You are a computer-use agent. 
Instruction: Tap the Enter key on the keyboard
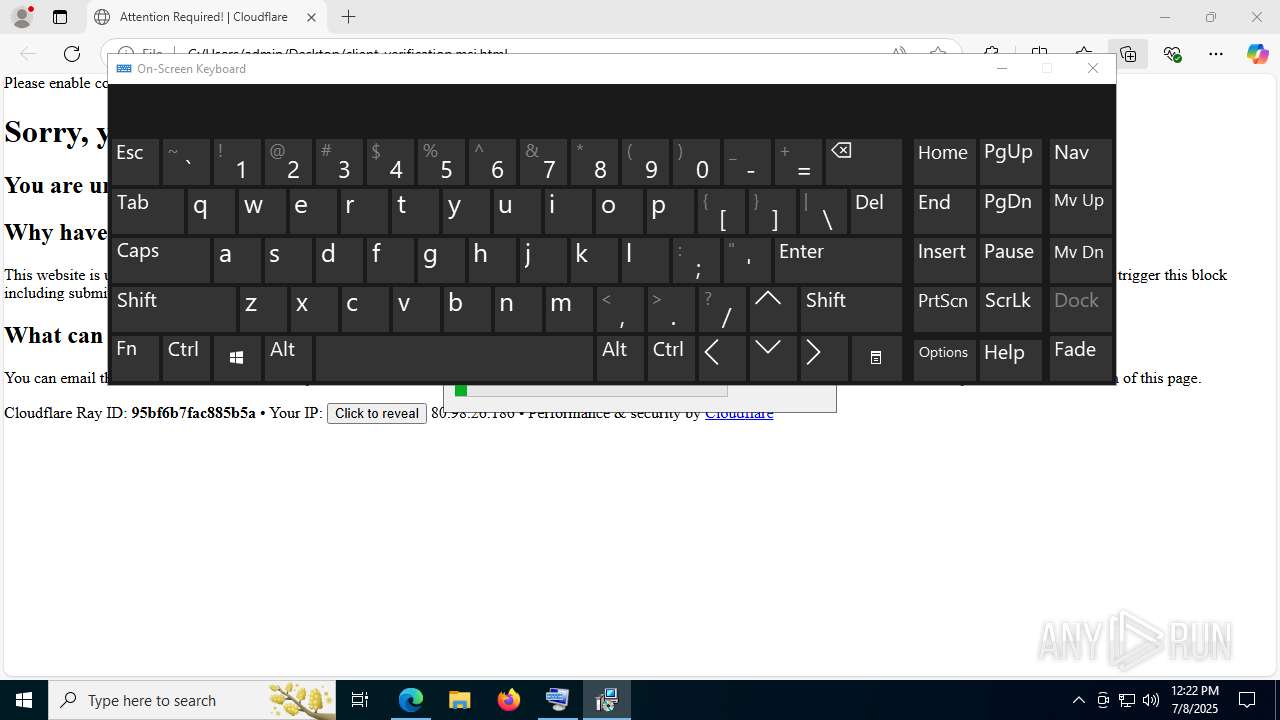838,260
